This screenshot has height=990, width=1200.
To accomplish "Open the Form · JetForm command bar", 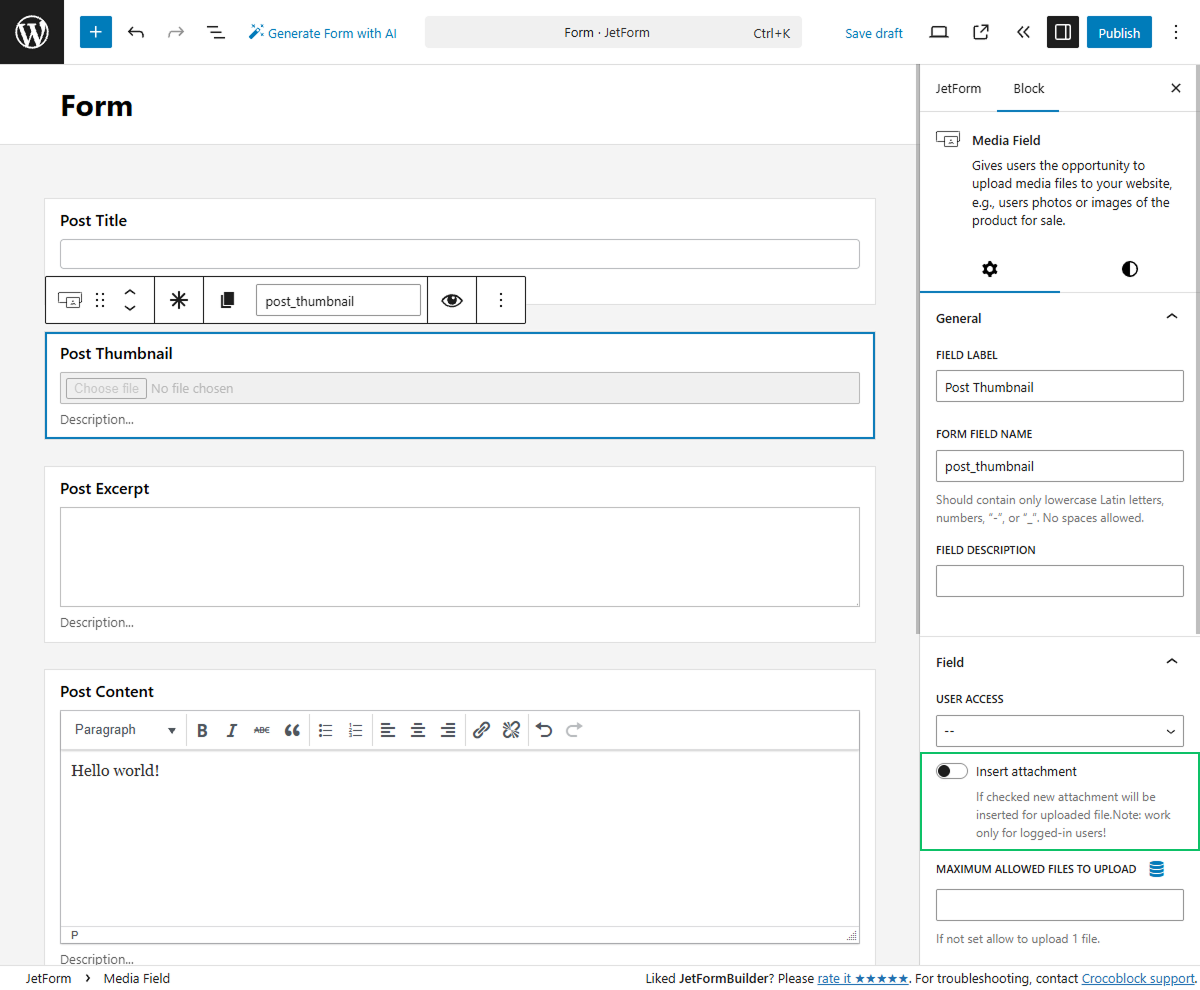I will tap(613, 32).
